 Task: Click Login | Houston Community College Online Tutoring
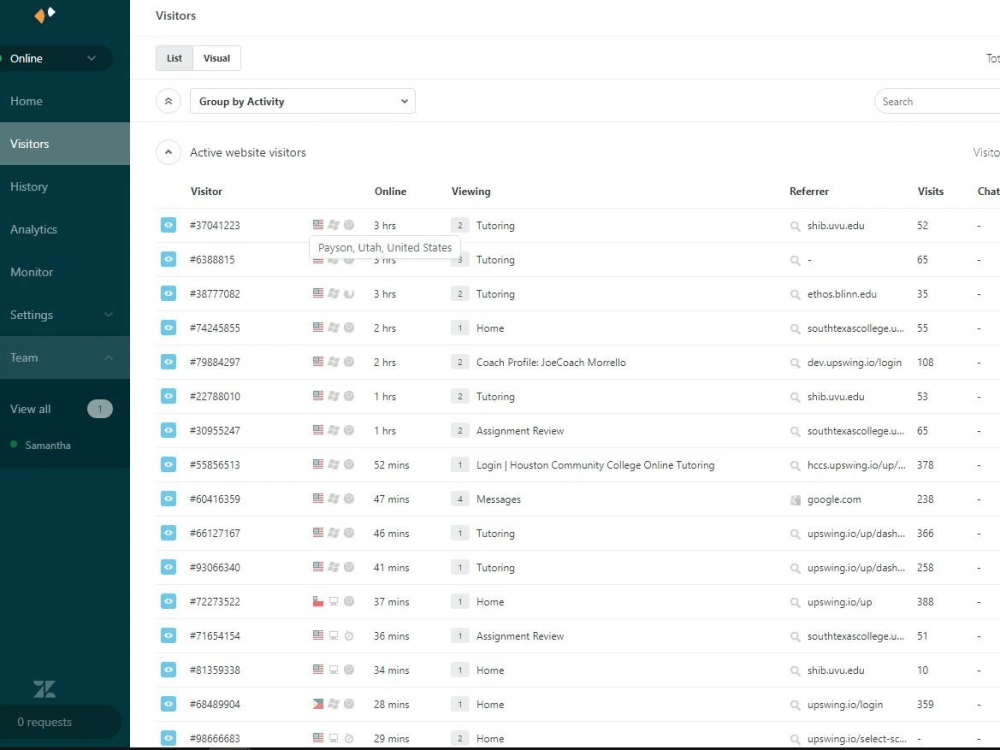[x=595, y=465]
